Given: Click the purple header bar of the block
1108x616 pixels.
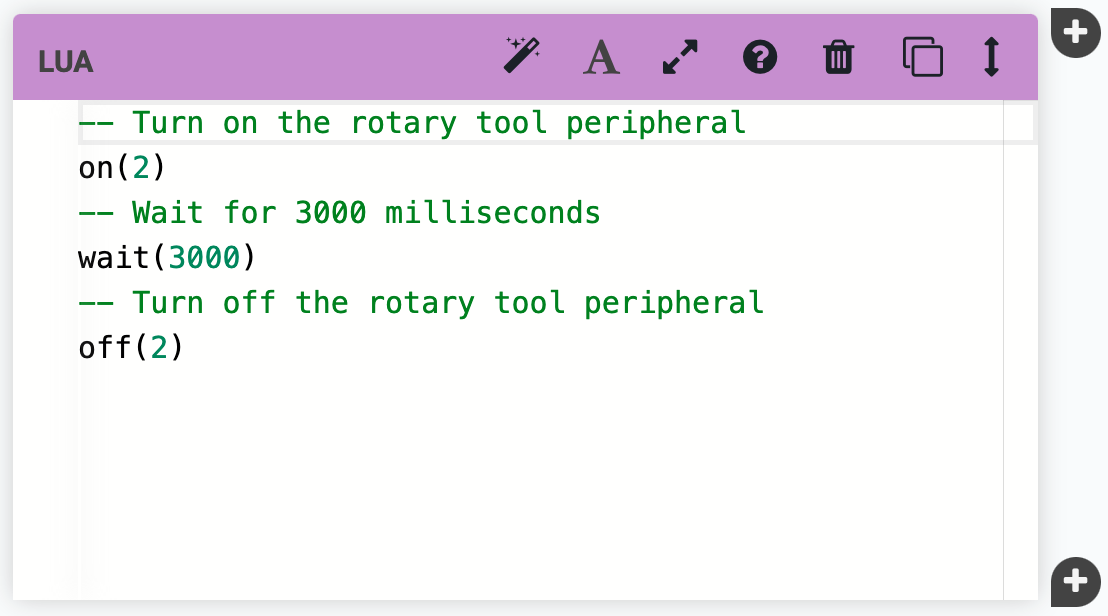Looking at the screenshot, I should click(300, 57).
